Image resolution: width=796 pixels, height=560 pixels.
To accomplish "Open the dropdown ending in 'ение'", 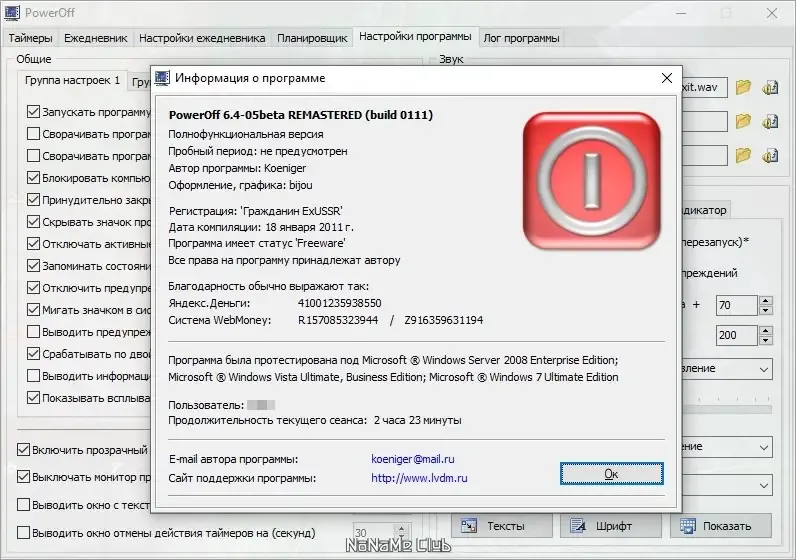I will click(727, 447).
